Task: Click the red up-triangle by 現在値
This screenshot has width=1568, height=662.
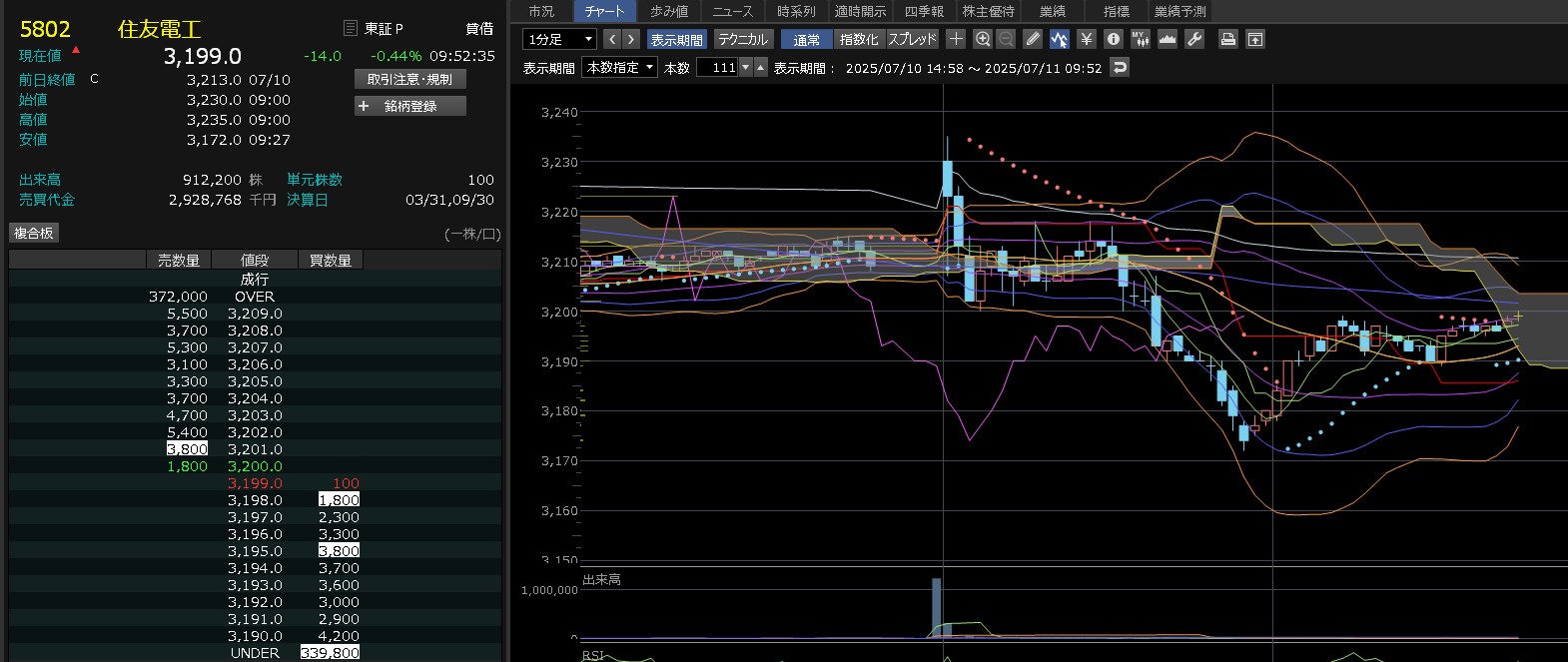Action: click(76, 50)
